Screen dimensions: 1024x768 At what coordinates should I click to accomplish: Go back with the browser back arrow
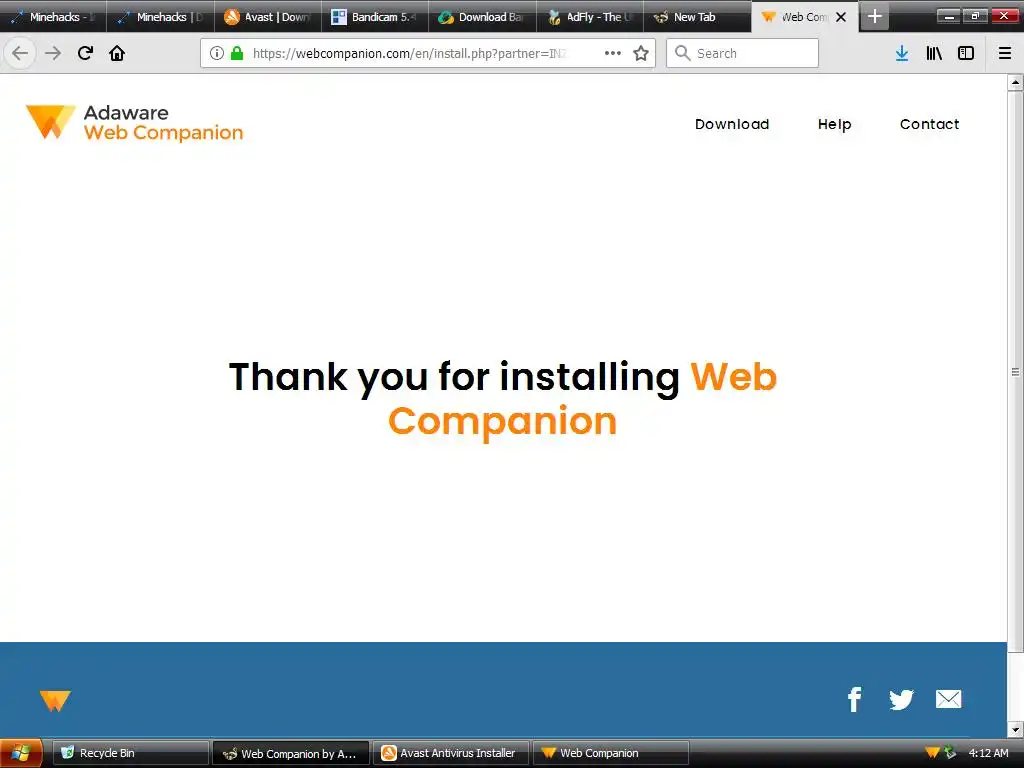[x=20, y=53]
